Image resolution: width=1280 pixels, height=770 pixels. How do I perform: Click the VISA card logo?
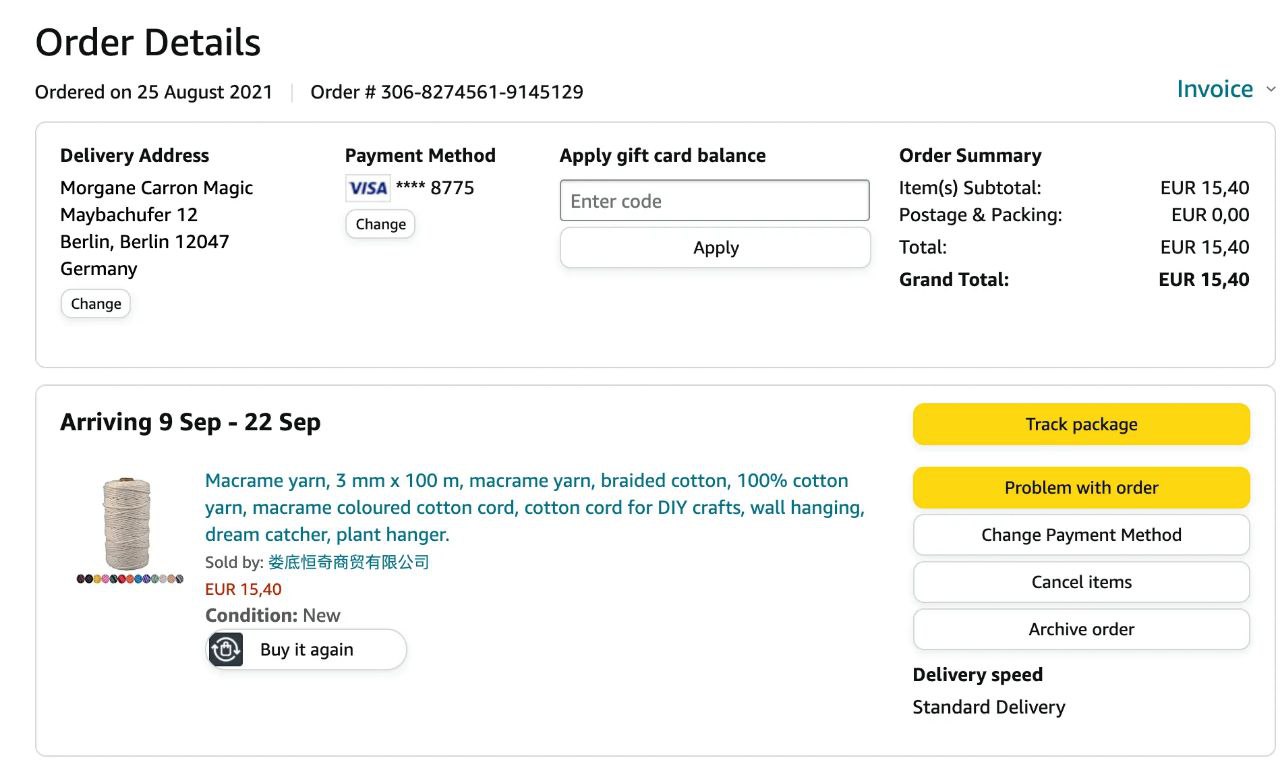coord(368,188)
